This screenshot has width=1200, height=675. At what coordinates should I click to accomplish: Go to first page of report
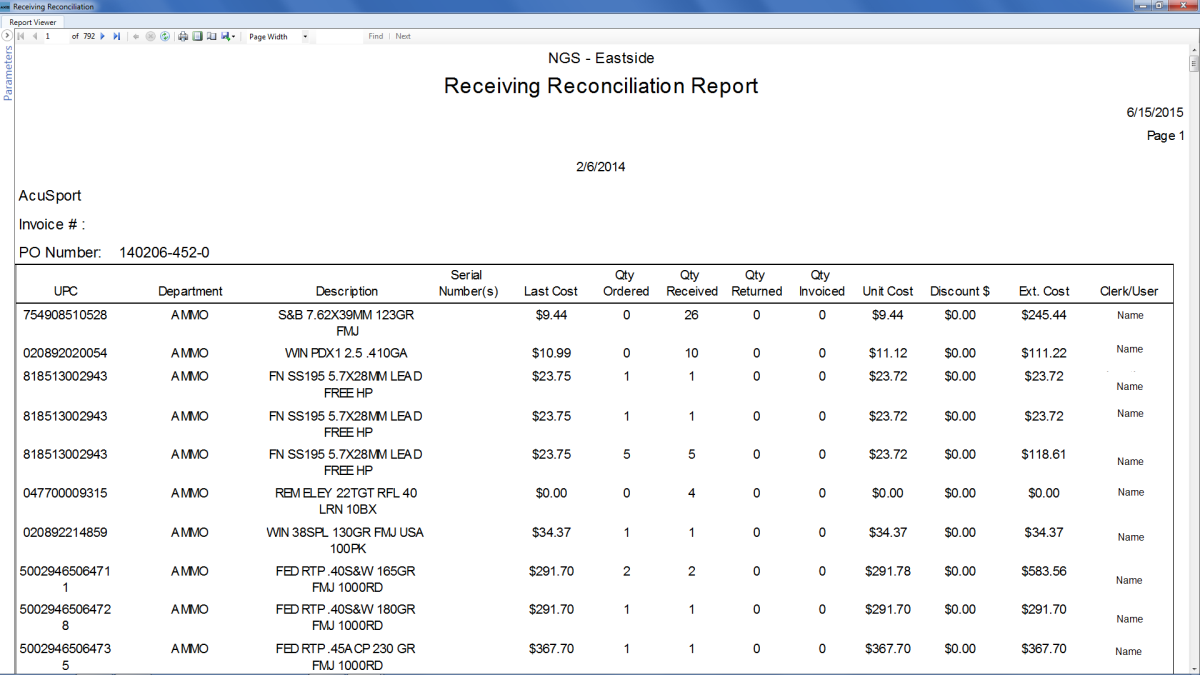click(x=21, y=36)
